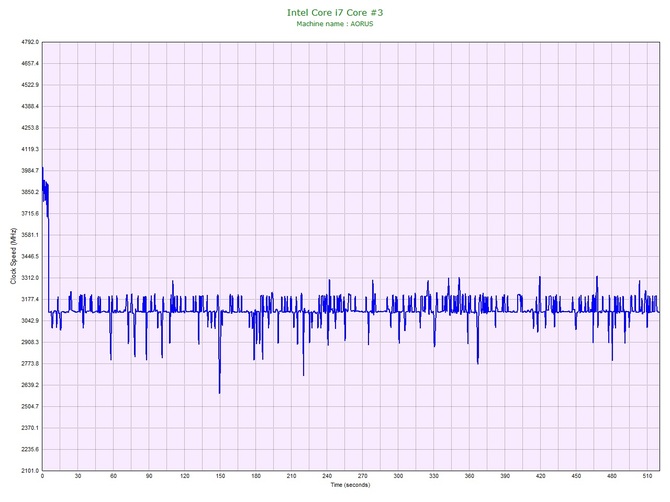Click the 3850.2 y-axis value
This screenshot has height=502, width=670.
click(x=30, y=192)
